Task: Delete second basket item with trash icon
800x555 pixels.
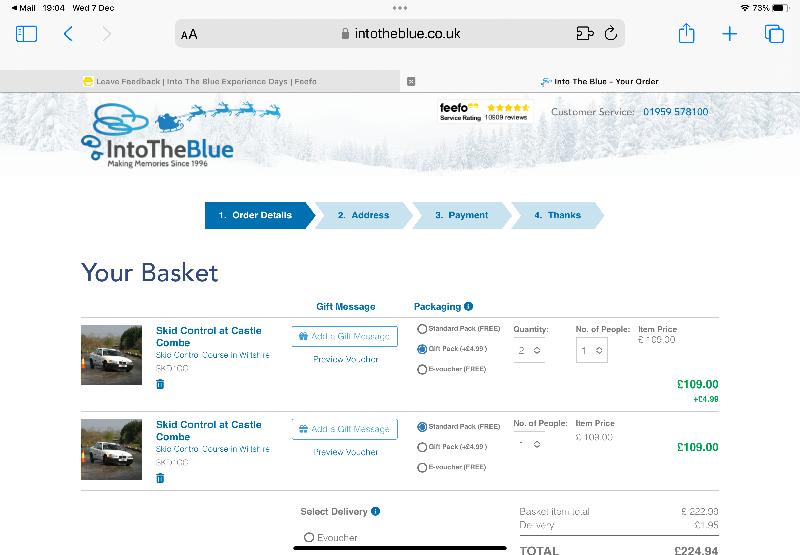Action: (160, 478)
